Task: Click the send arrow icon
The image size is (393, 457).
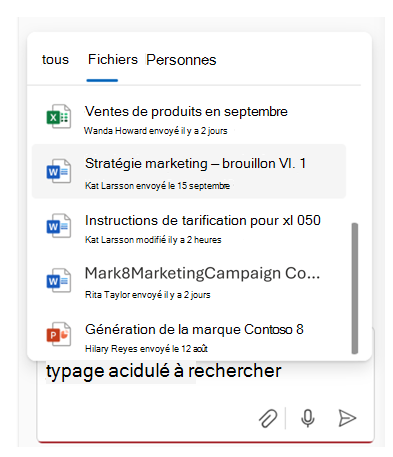Action: tap(347, 418)
